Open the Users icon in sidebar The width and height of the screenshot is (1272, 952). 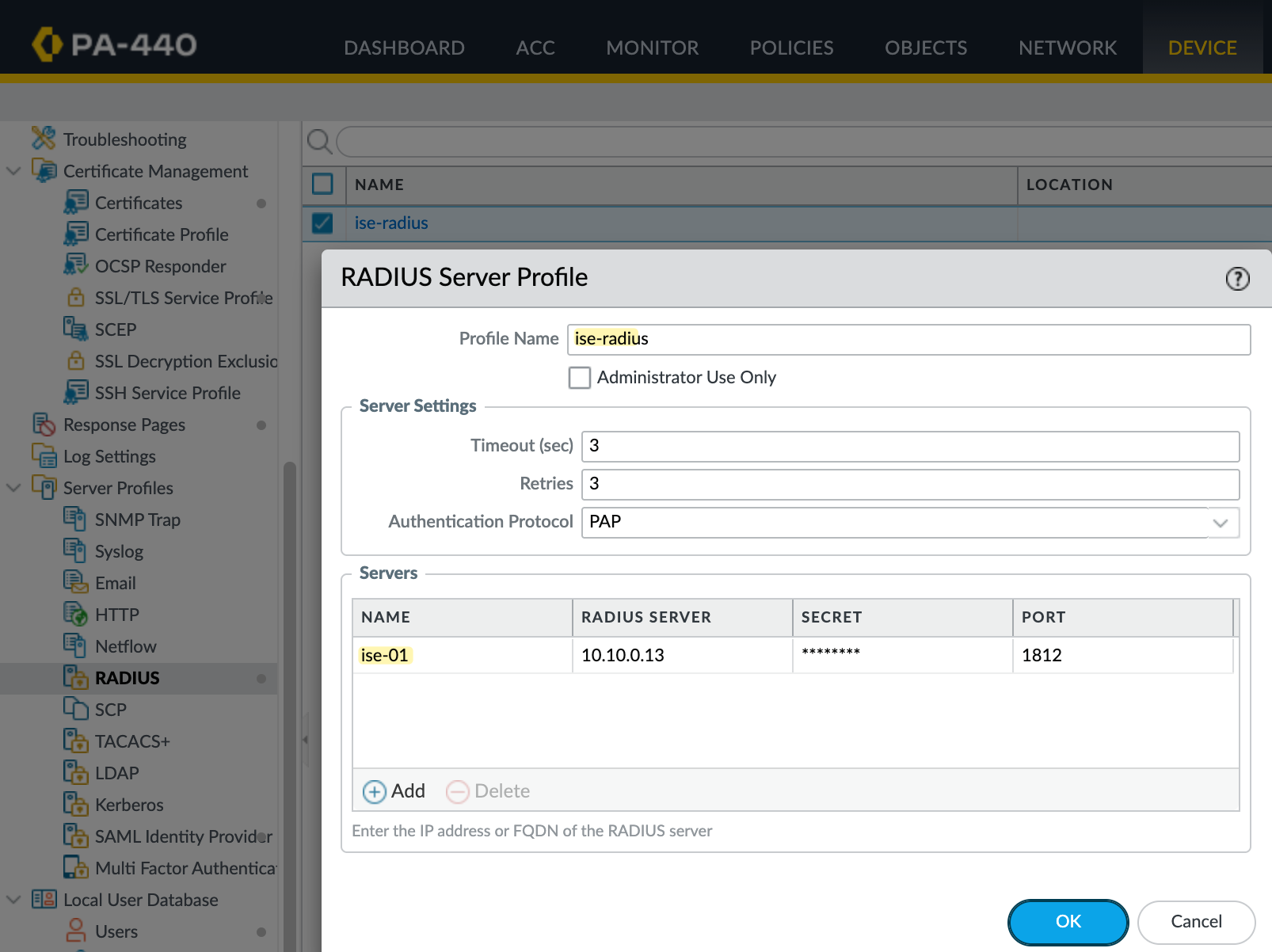(76, 931)
